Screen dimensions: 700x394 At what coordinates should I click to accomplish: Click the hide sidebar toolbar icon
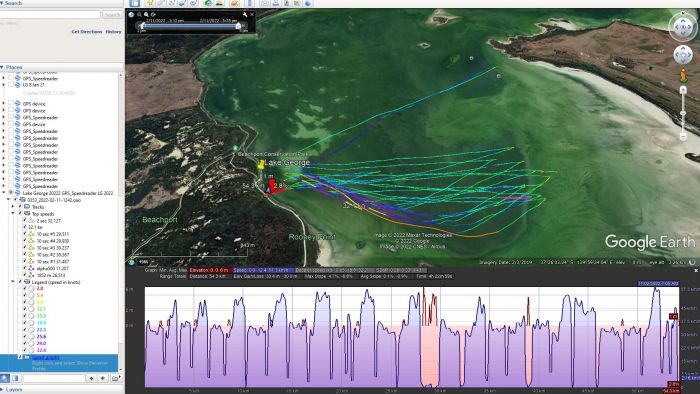135,3
